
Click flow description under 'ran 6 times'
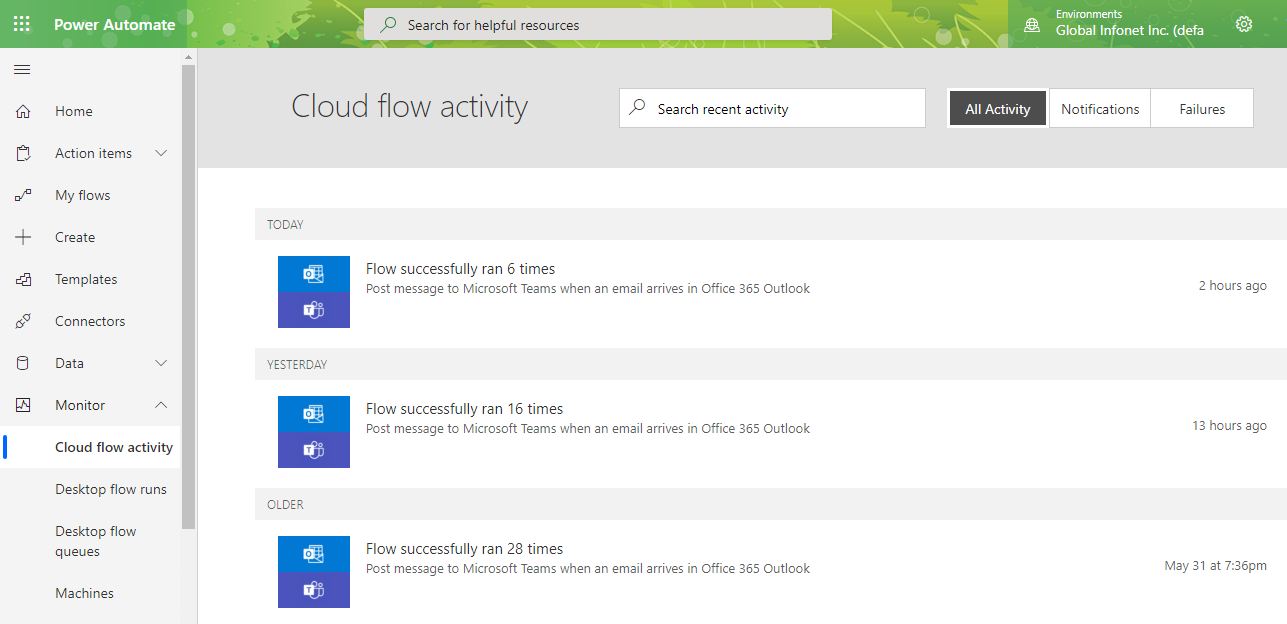(x=588, y=289)
